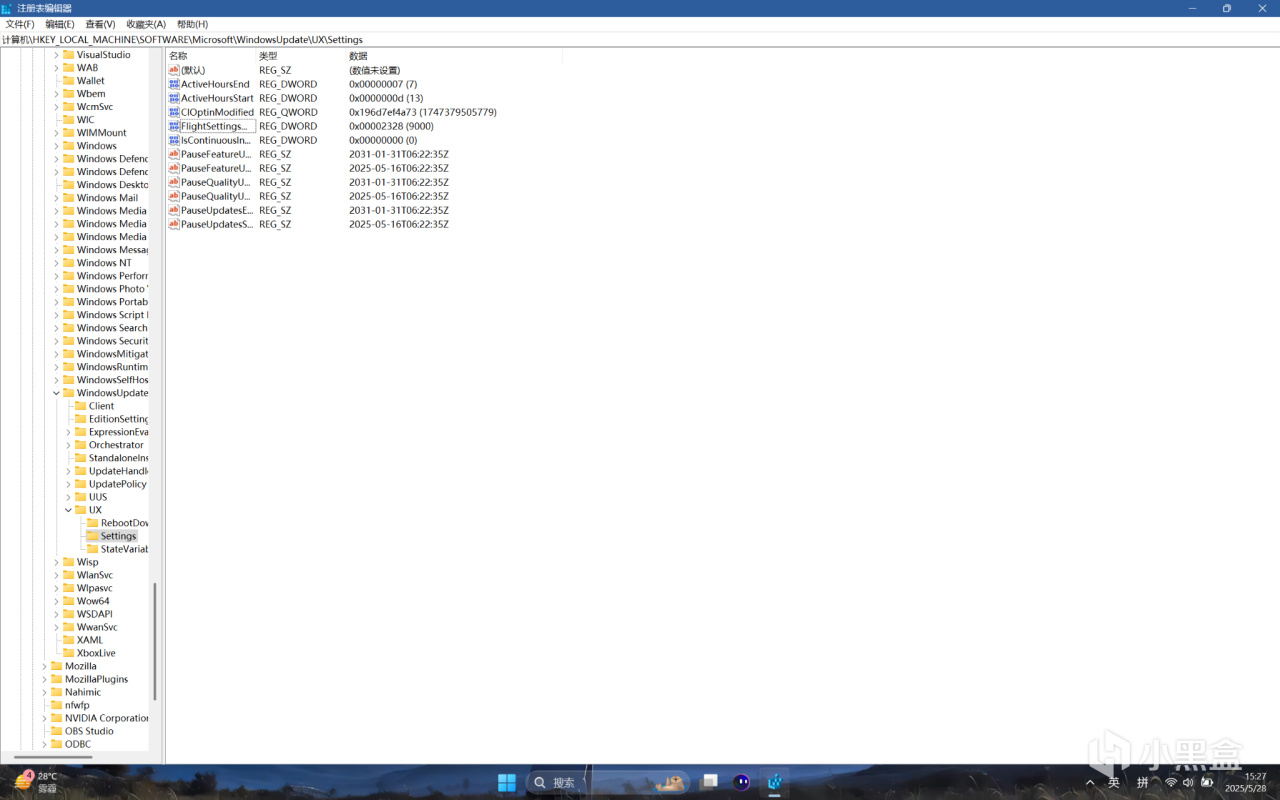Screen dimensions: 1280x800
Task: Select the Windows Search key
Action: (x=112, y=328)
